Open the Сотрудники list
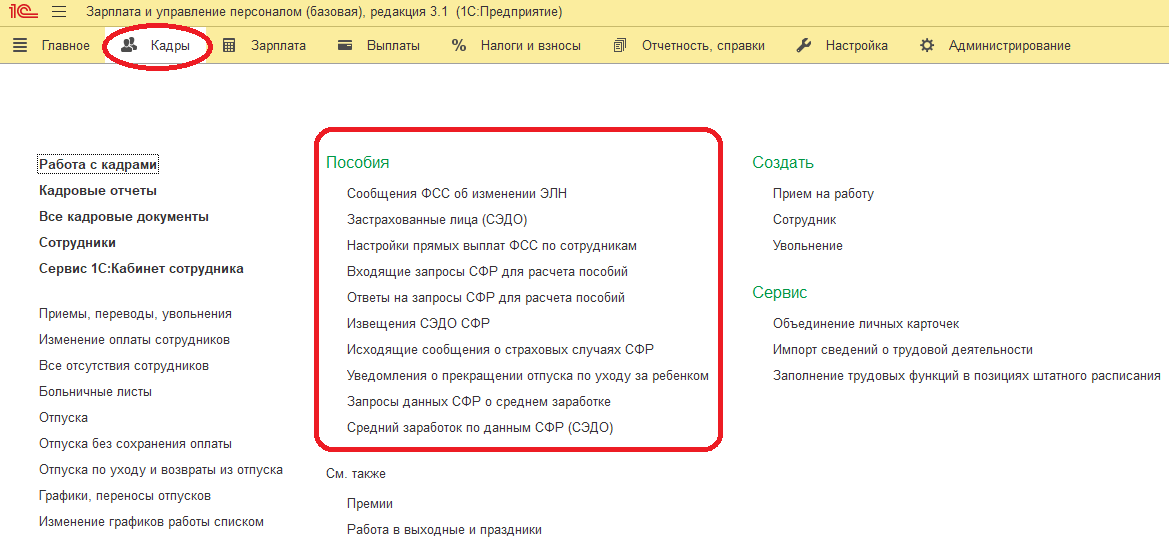The height and width of the screenshot is (539, 1169). 78,242
